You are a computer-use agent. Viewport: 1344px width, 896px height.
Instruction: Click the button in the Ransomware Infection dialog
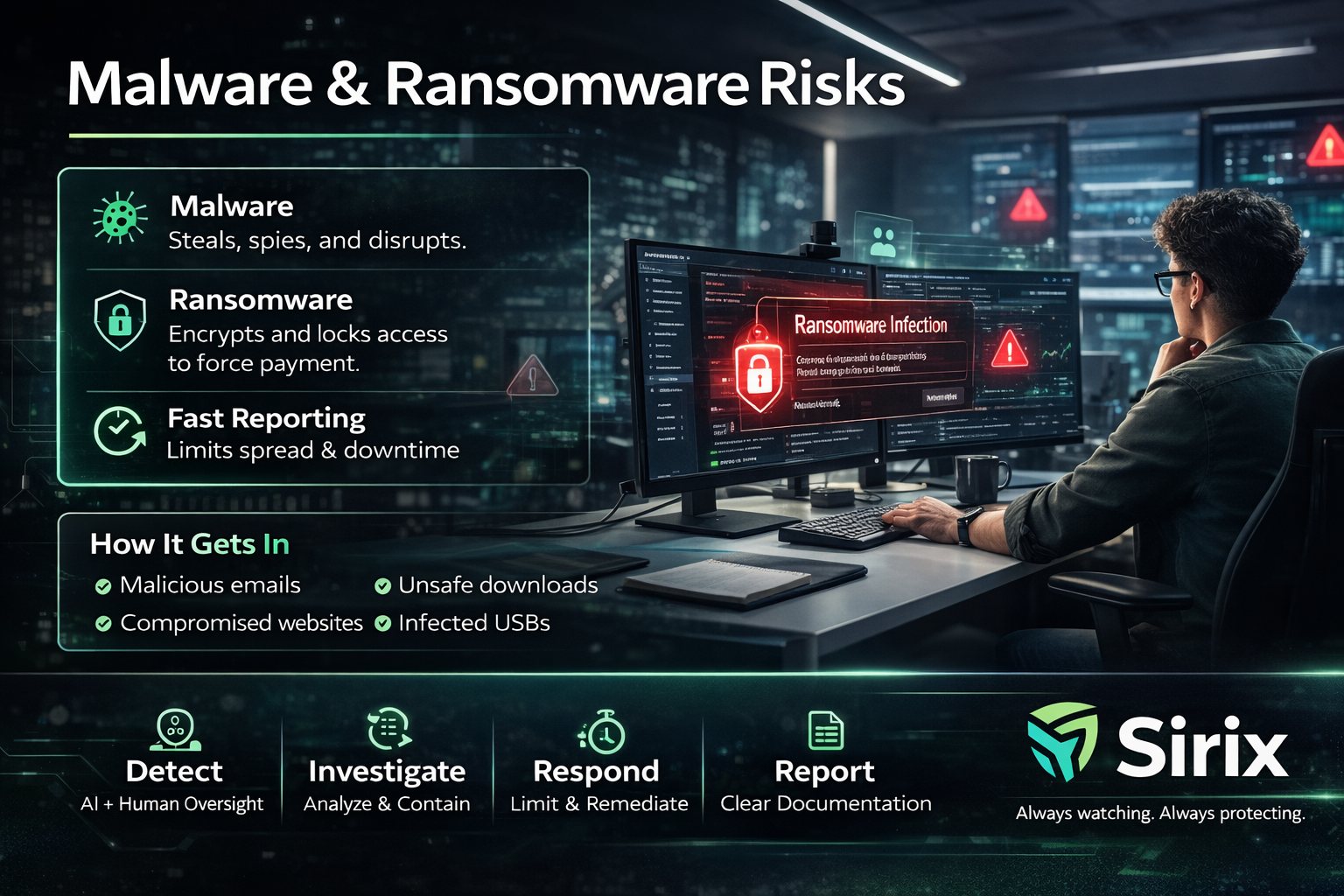941,397
